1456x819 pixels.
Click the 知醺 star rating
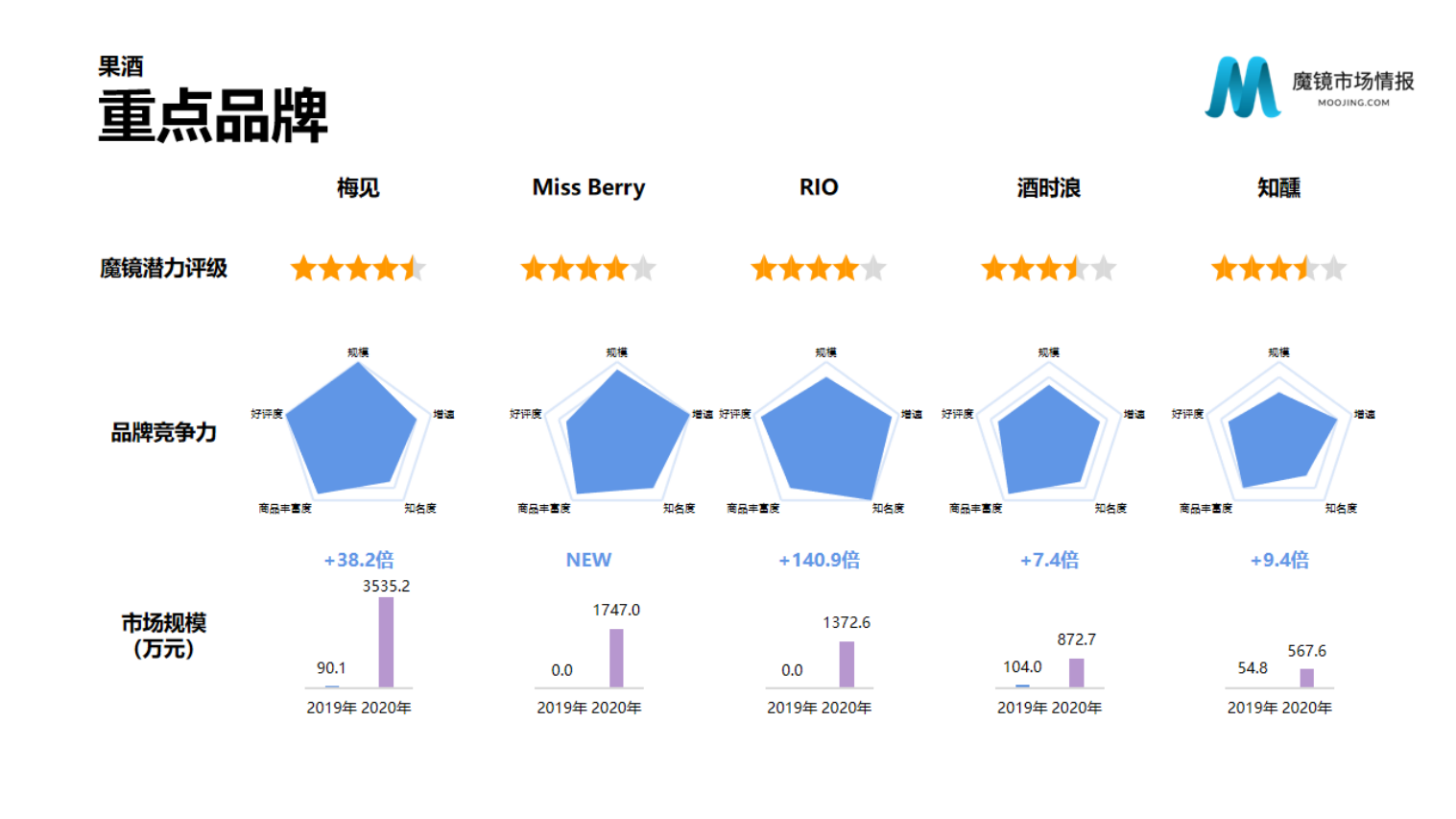(x=1278, y=268)
